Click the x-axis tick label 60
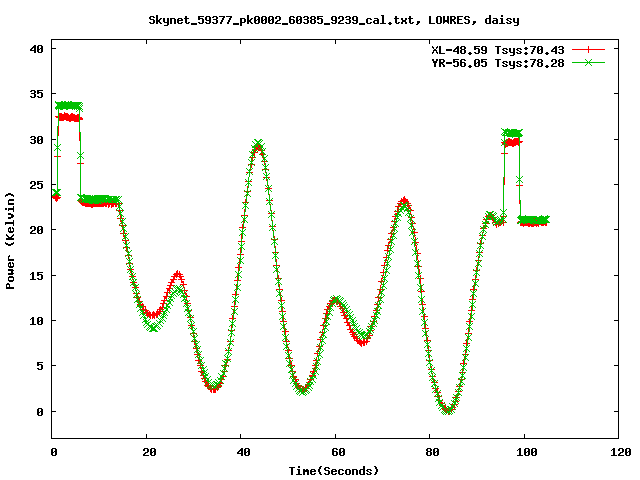Viewport: 640px width, 480px height. point(338,452)
